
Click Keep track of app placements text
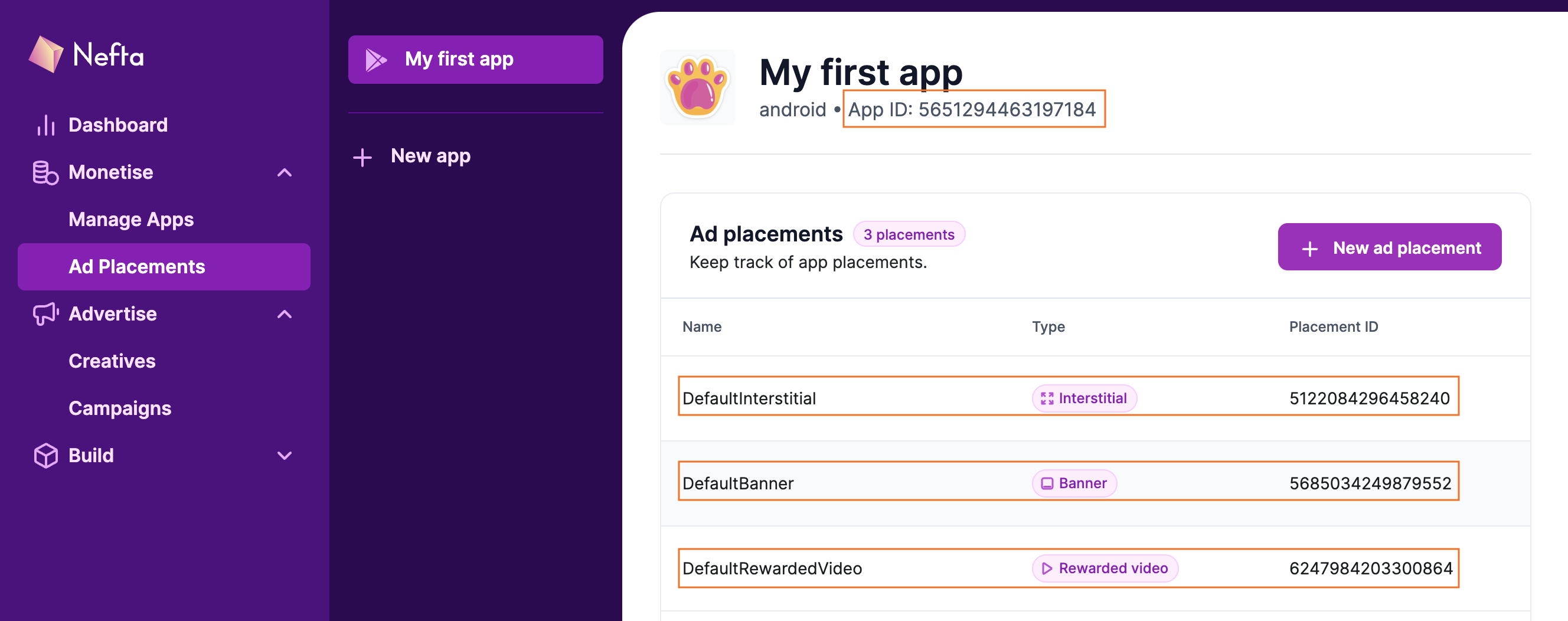point(808,263)
